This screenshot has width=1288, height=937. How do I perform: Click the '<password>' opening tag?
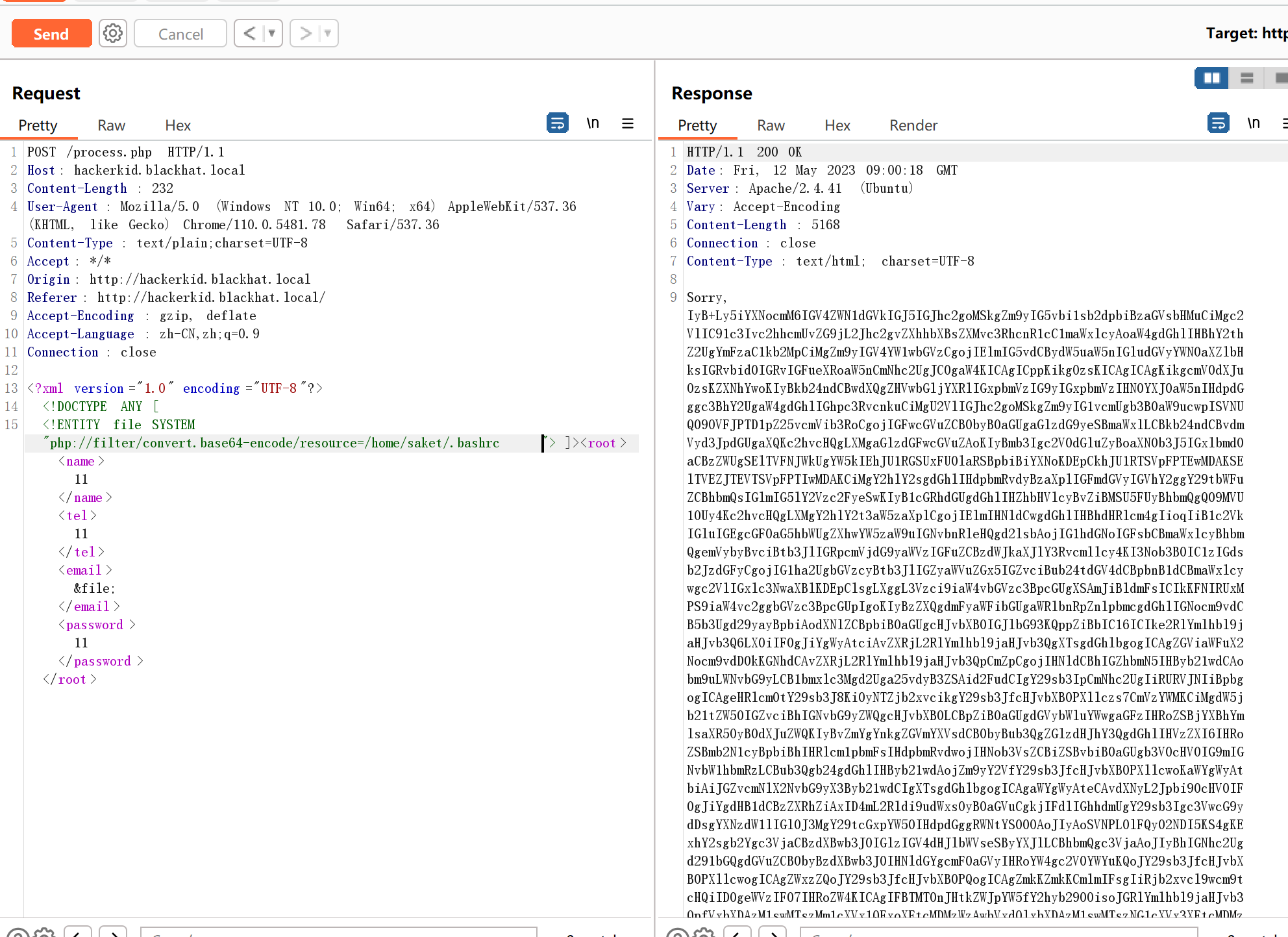[97, 625]
